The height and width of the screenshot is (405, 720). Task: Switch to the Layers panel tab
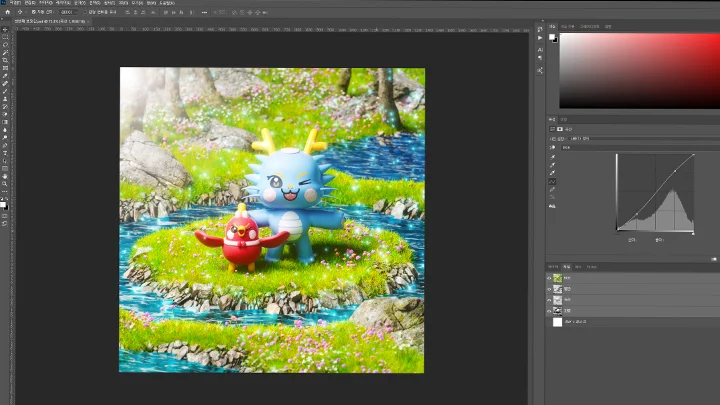pyautogui.click(x=553, y=267)
